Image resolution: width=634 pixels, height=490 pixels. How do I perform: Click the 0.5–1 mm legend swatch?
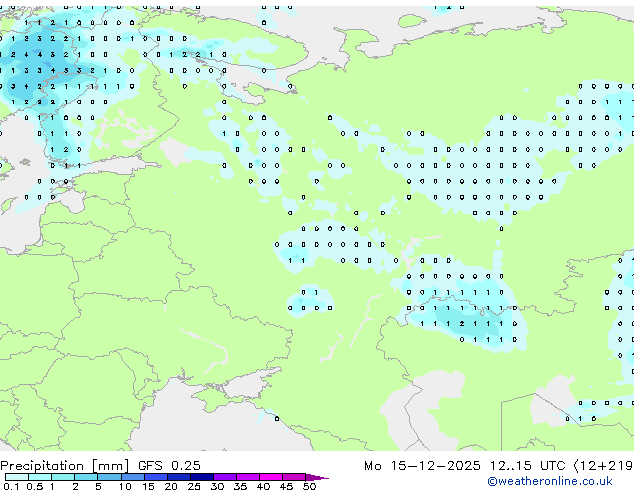(x=40, y=477)
